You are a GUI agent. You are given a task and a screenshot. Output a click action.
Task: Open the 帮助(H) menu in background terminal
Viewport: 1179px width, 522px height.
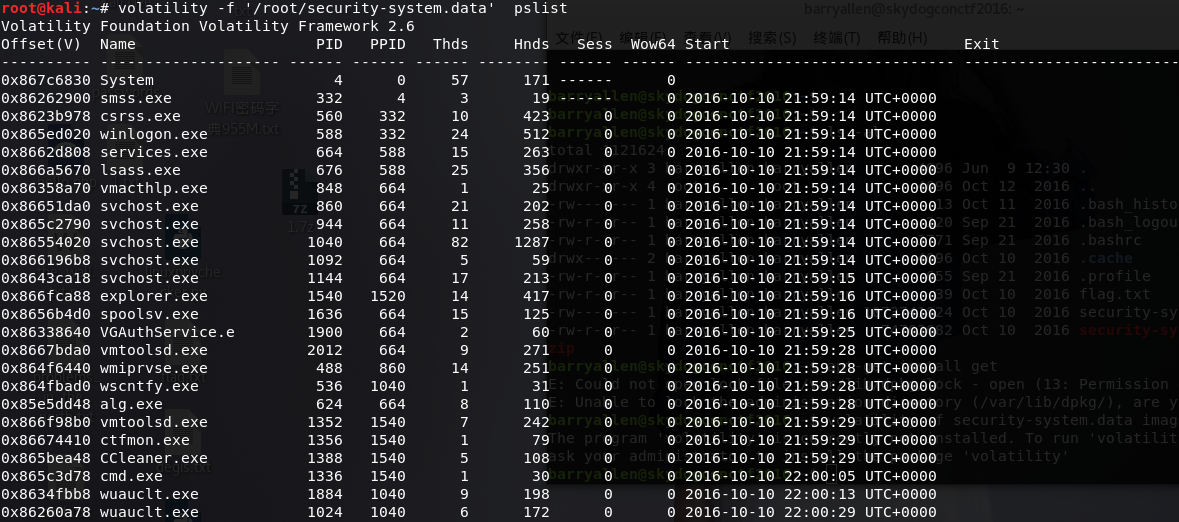point(902,38)
